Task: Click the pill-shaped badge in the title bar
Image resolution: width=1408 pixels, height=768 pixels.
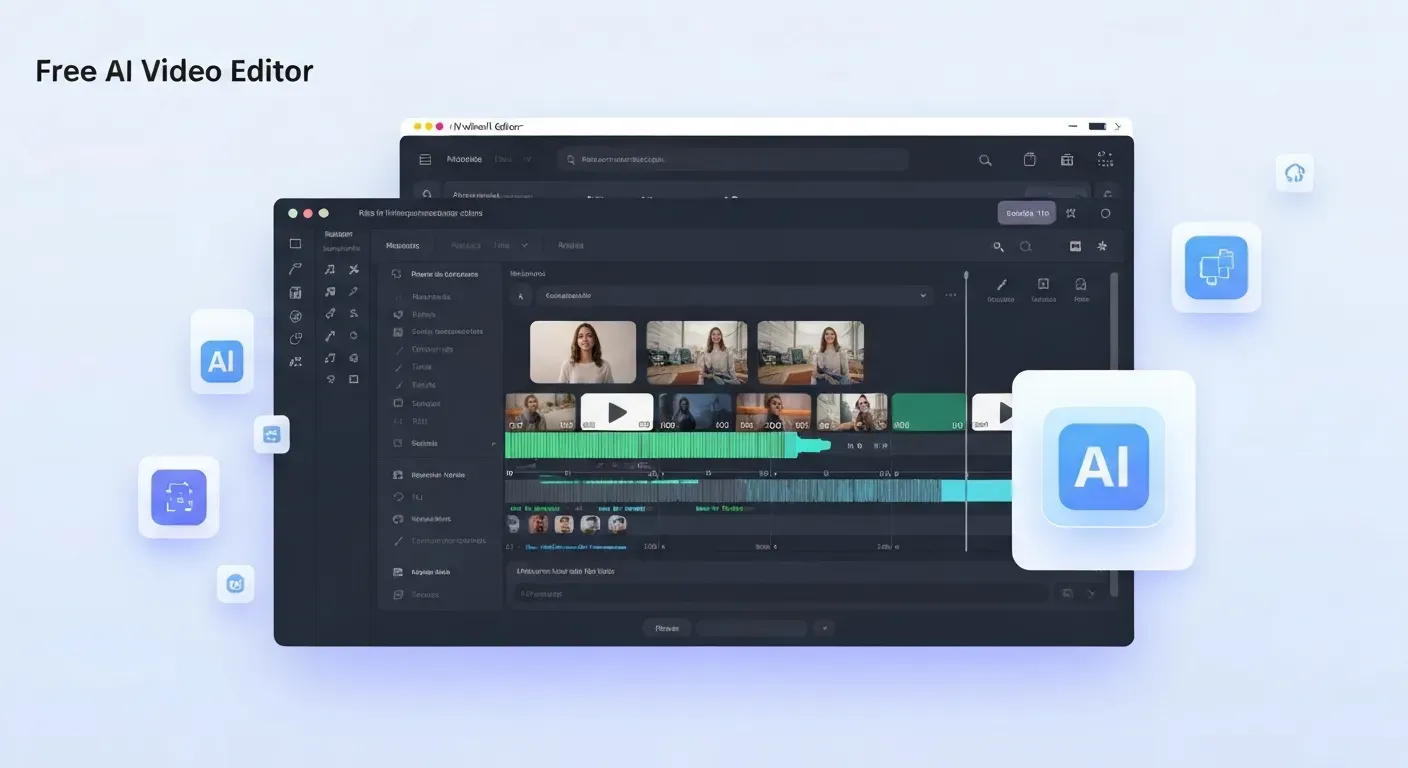Action: point(1026,212)
